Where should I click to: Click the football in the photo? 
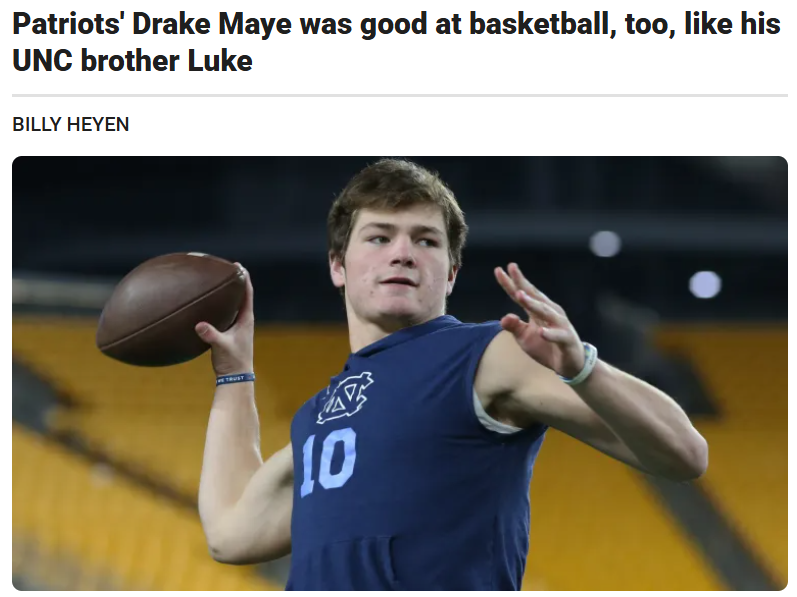(x=170, y=307)
